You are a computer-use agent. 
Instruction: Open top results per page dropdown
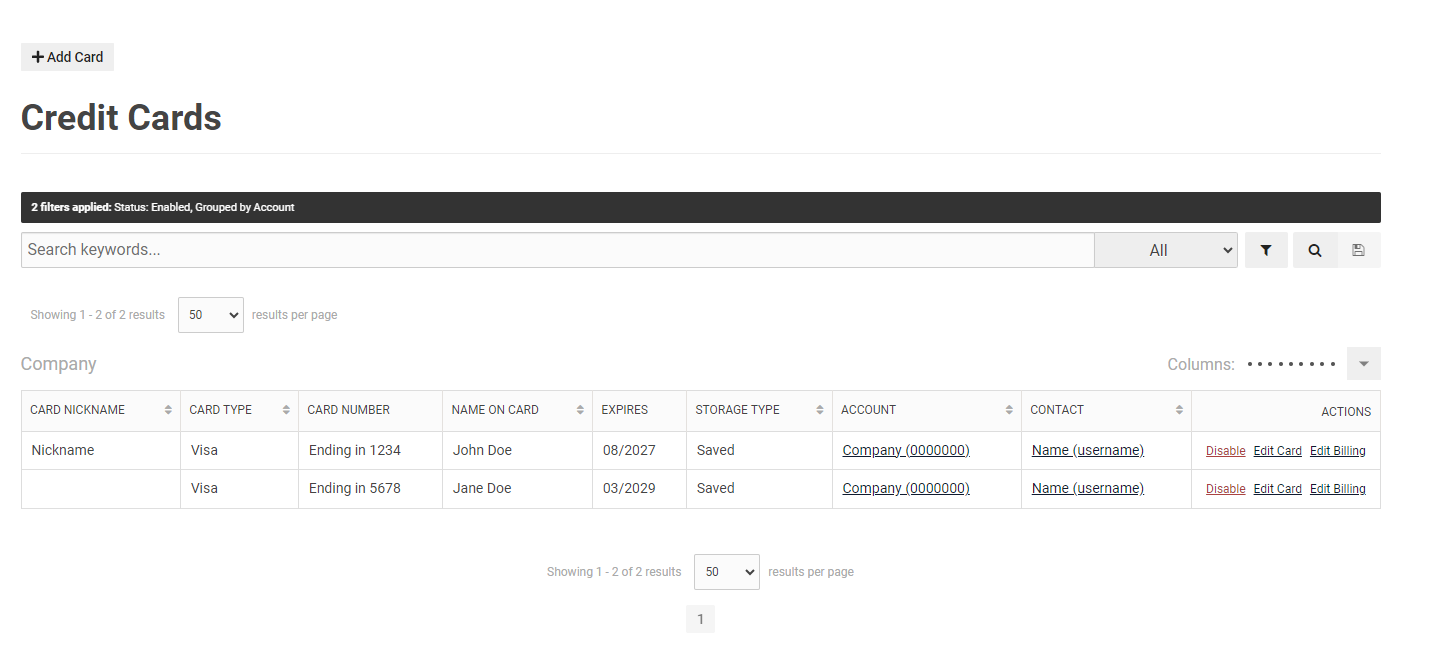click(210, 315)
